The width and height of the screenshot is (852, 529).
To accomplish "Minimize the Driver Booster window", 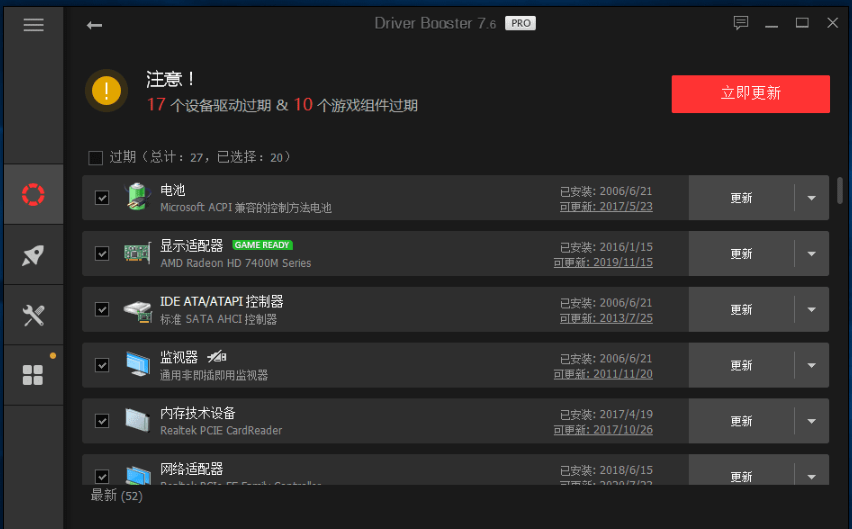I will 772,25.
